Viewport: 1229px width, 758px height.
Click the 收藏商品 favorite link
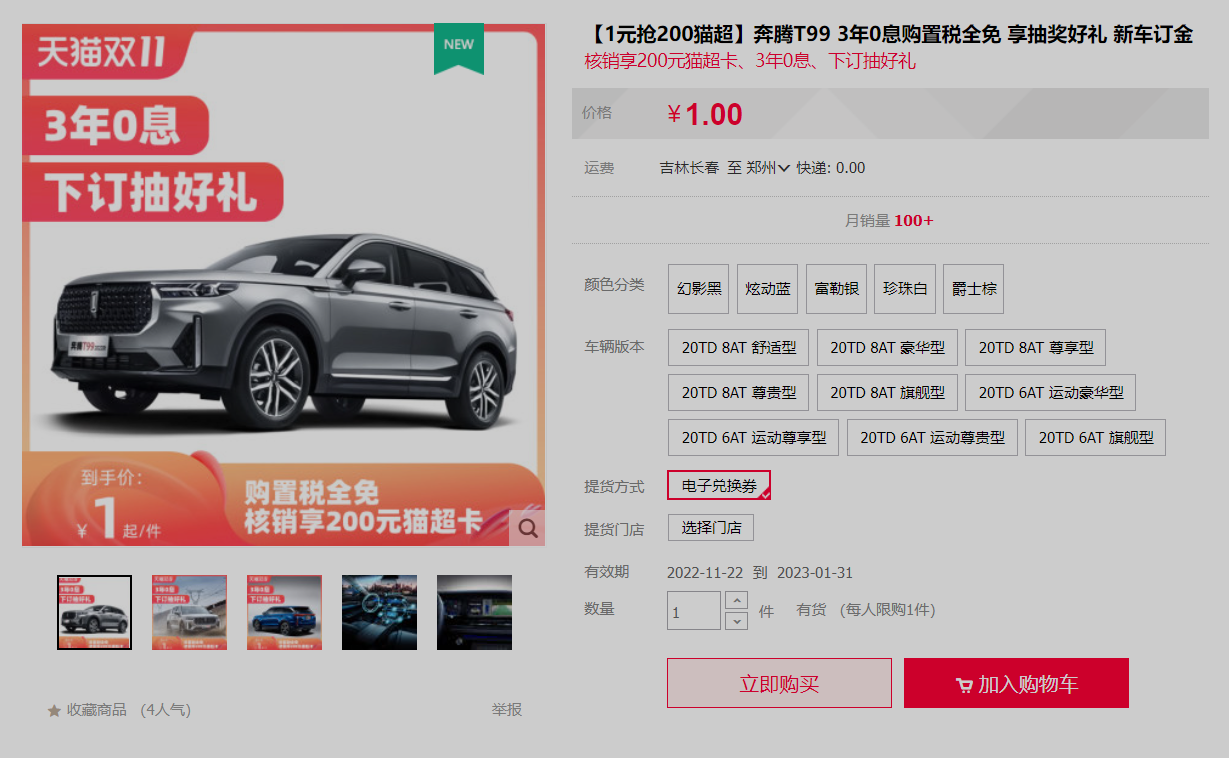click(x=97, y=710)
